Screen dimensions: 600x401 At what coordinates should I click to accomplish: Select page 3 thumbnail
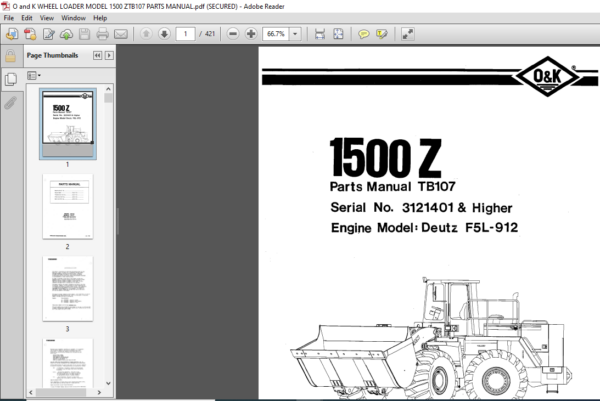click(68, 289)
